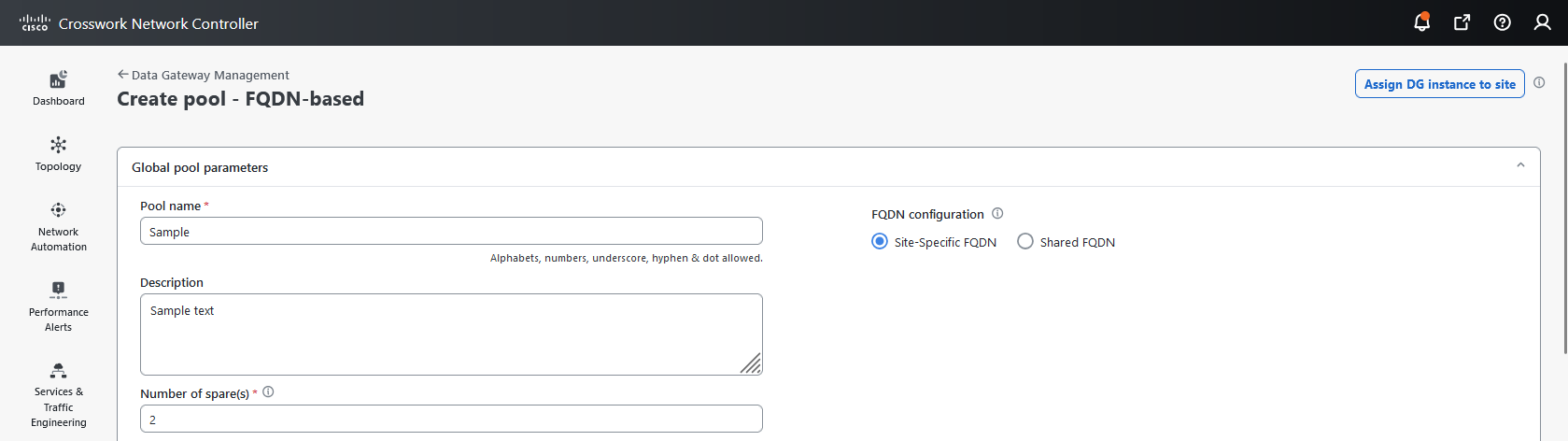
Task: Open Services & Traffic Engineering menu
Action: coord(58,395)
